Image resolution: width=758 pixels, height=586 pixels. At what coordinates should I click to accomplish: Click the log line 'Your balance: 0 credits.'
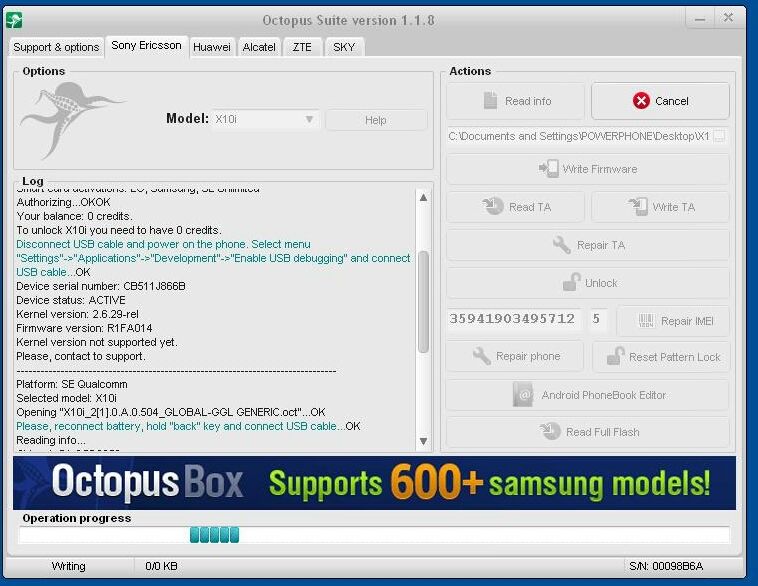click(74, 216)
